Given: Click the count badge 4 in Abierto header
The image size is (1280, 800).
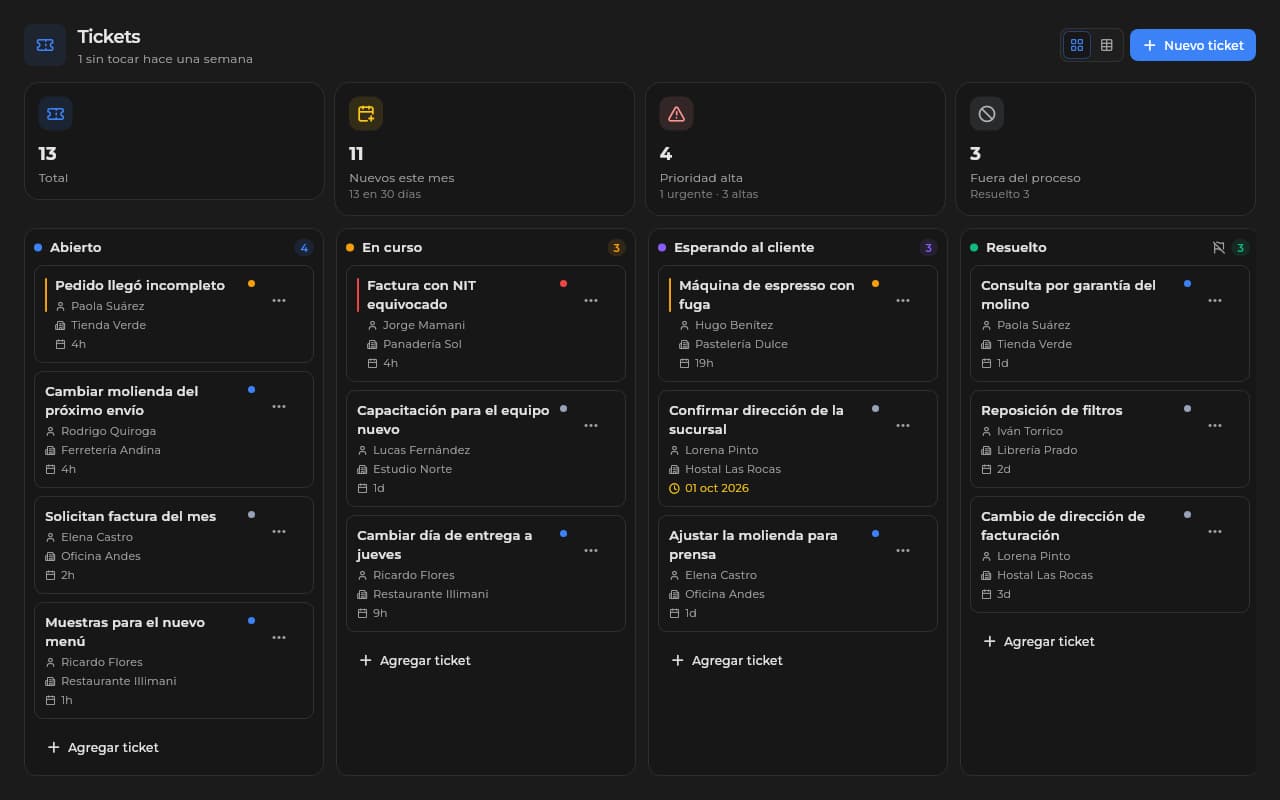Looking at the screenshot, I should (x=304, y=248).
